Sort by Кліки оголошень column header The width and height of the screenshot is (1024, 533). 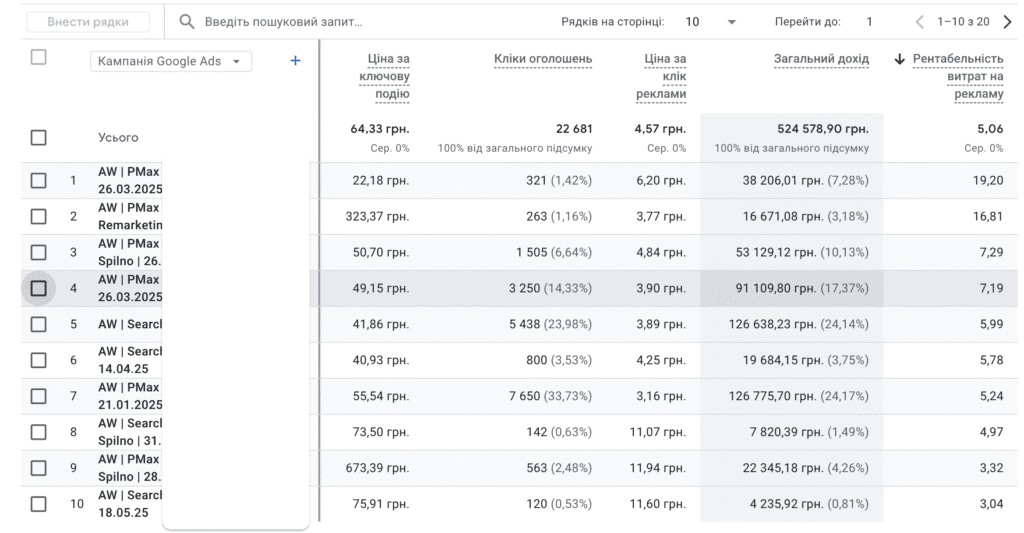(x=542, y=59)
